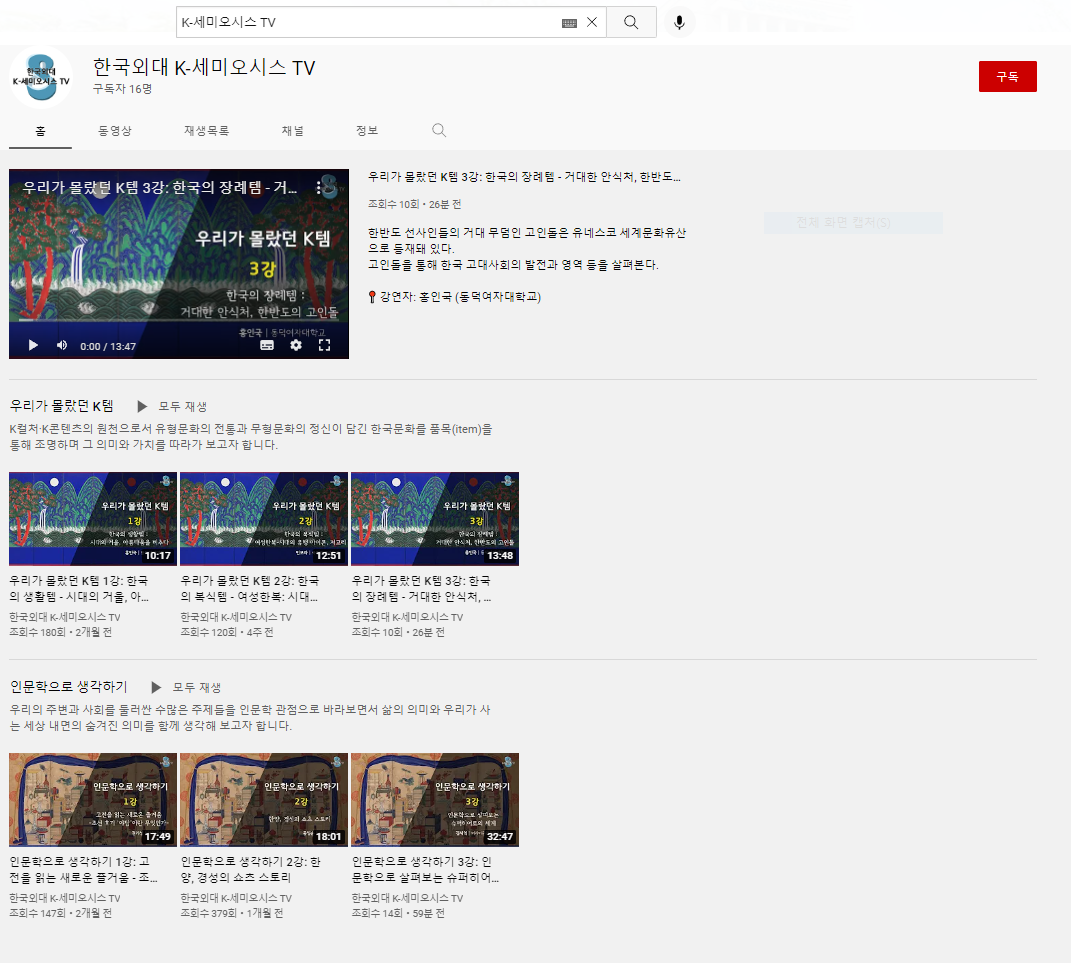1071x963 pixels.
Task: Go to the 채널 tab
Action: tap(293, 130)
